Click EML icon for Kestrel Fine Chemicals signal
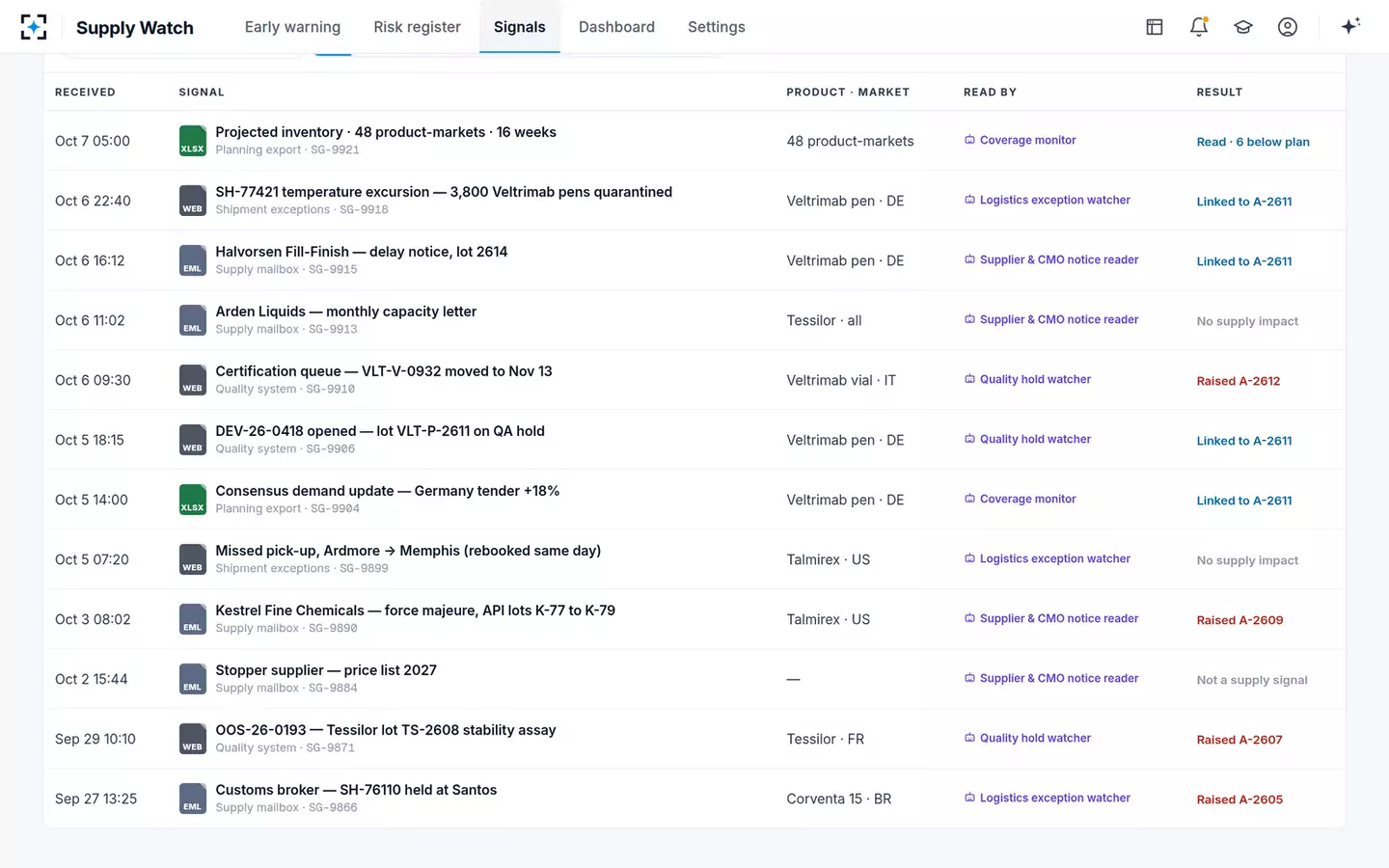1389x868 pixels. [x=193, y=619]
